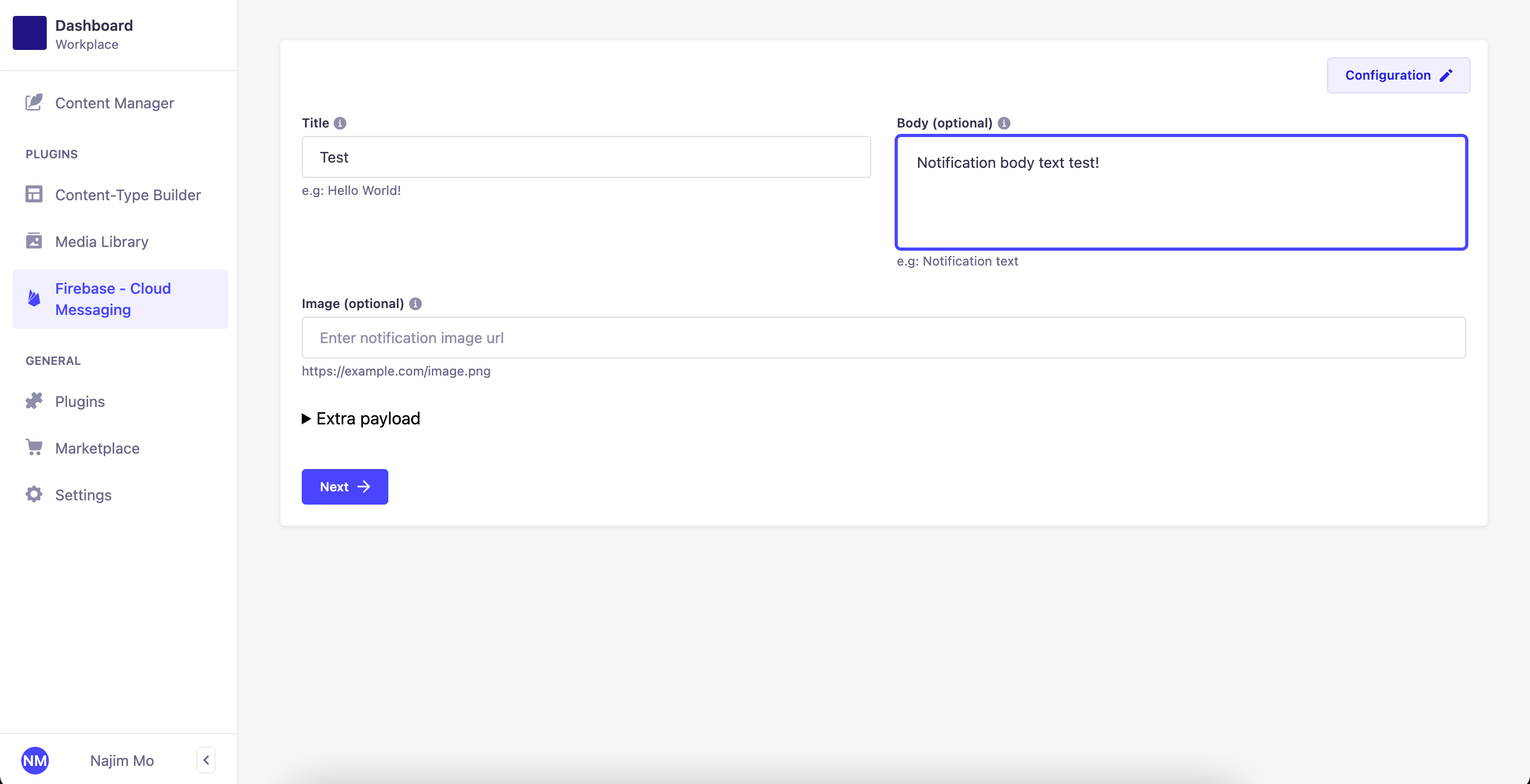Click the NM user avatar
Screen dimensions: 1530x784
tap(35, 760)
